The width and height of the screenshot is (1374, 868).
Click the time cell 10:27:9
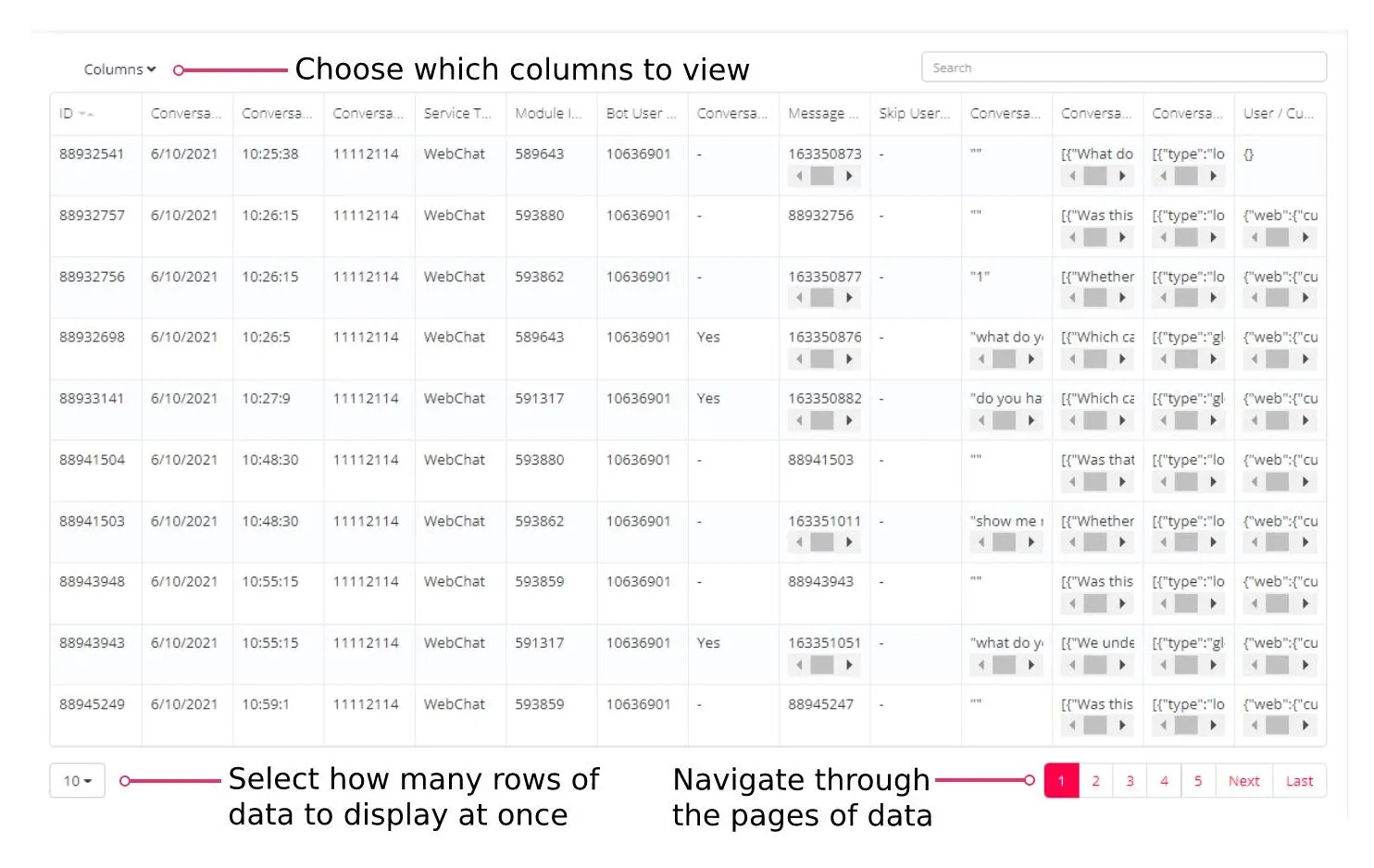point(266,398)
